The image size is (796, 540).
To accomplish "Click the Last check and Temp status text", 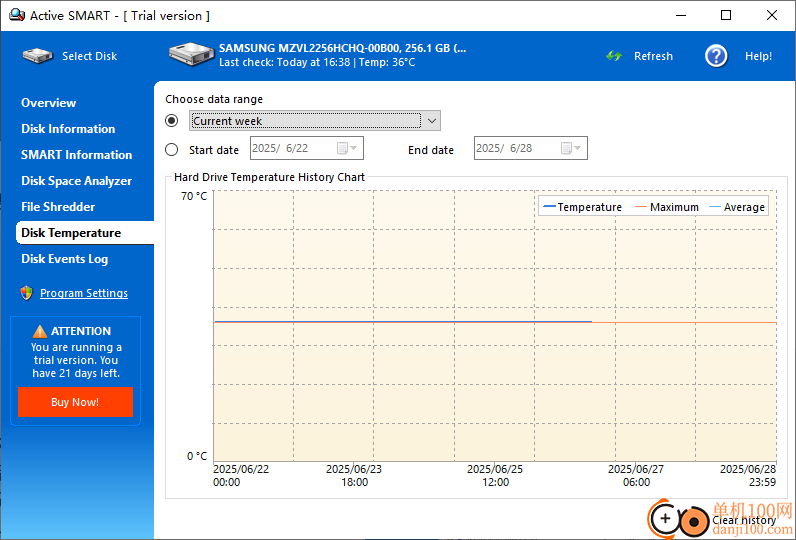I will (x=317, y=62).
